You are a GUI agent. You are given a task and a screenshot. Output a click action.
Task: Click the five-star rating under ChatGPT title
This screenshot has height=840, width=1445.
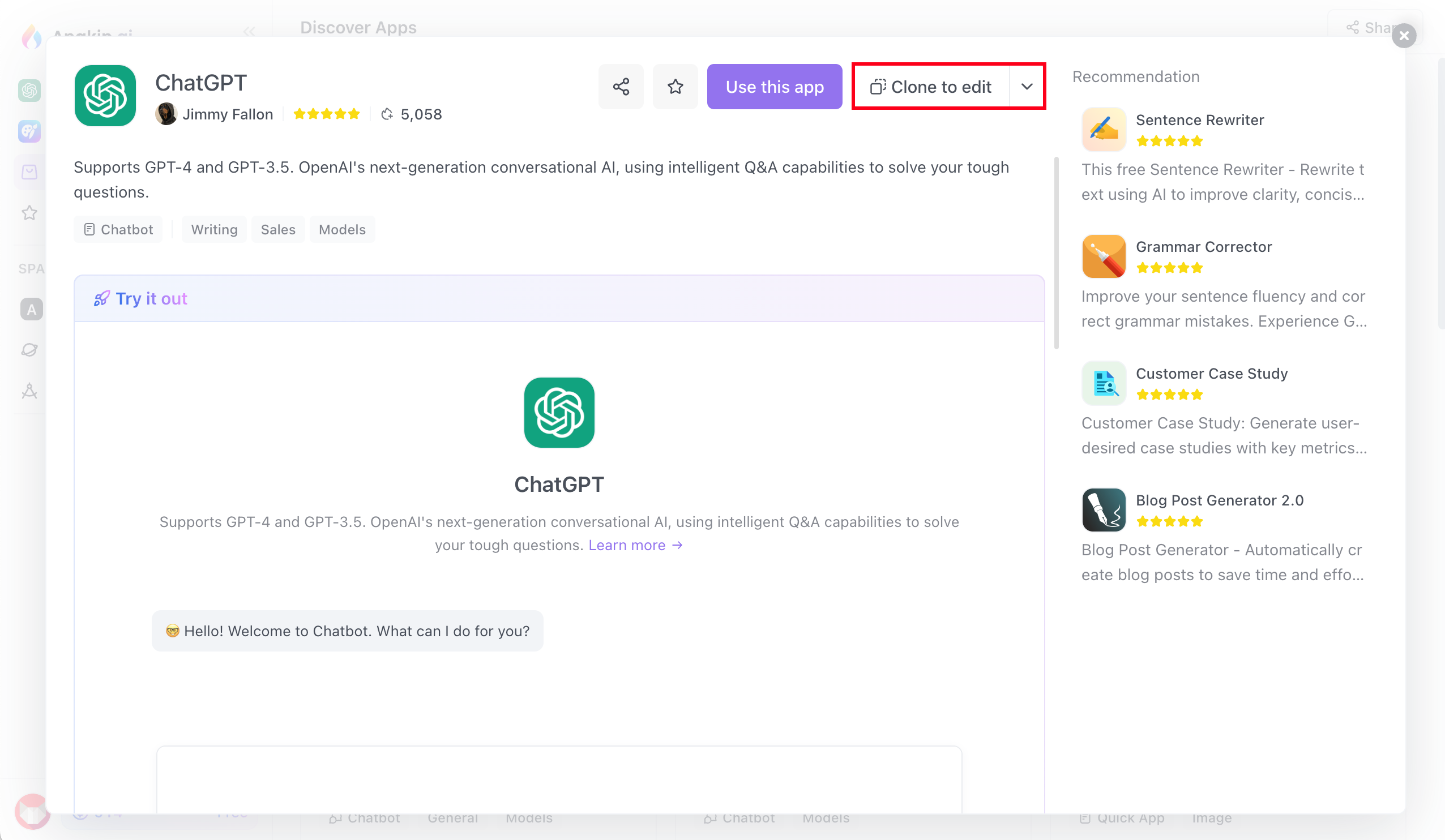point(326,114)
